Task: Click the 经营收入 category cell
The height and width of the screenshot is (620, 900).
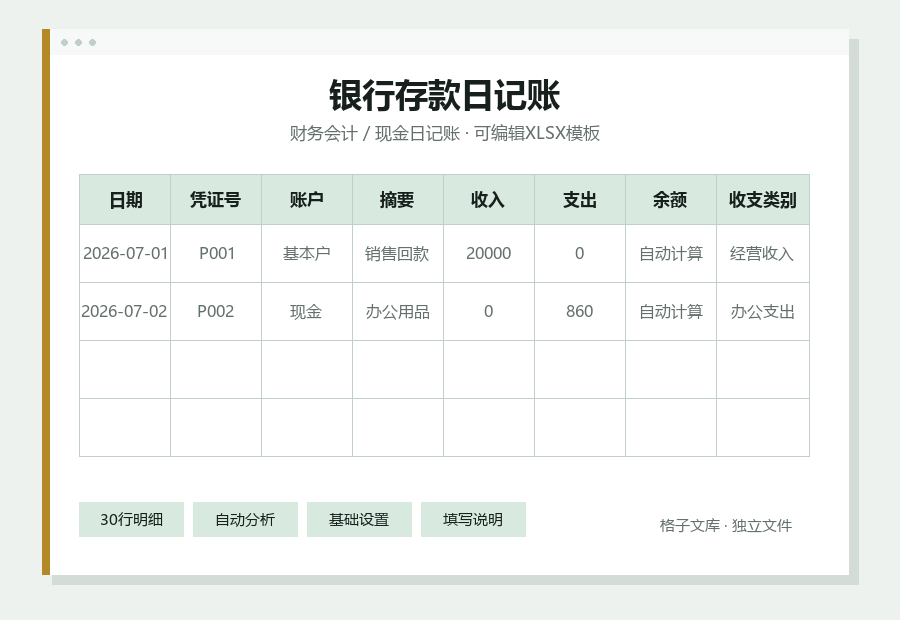Action: click(763, 254)
